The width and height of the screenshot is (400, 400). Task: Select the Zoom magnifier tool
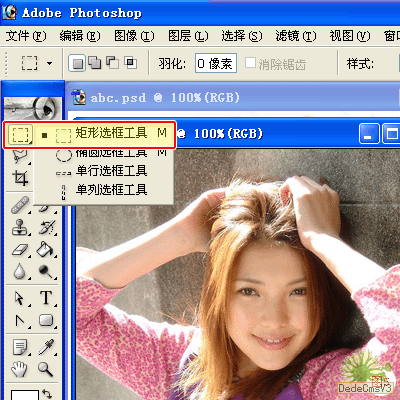(x=46, y=369)
